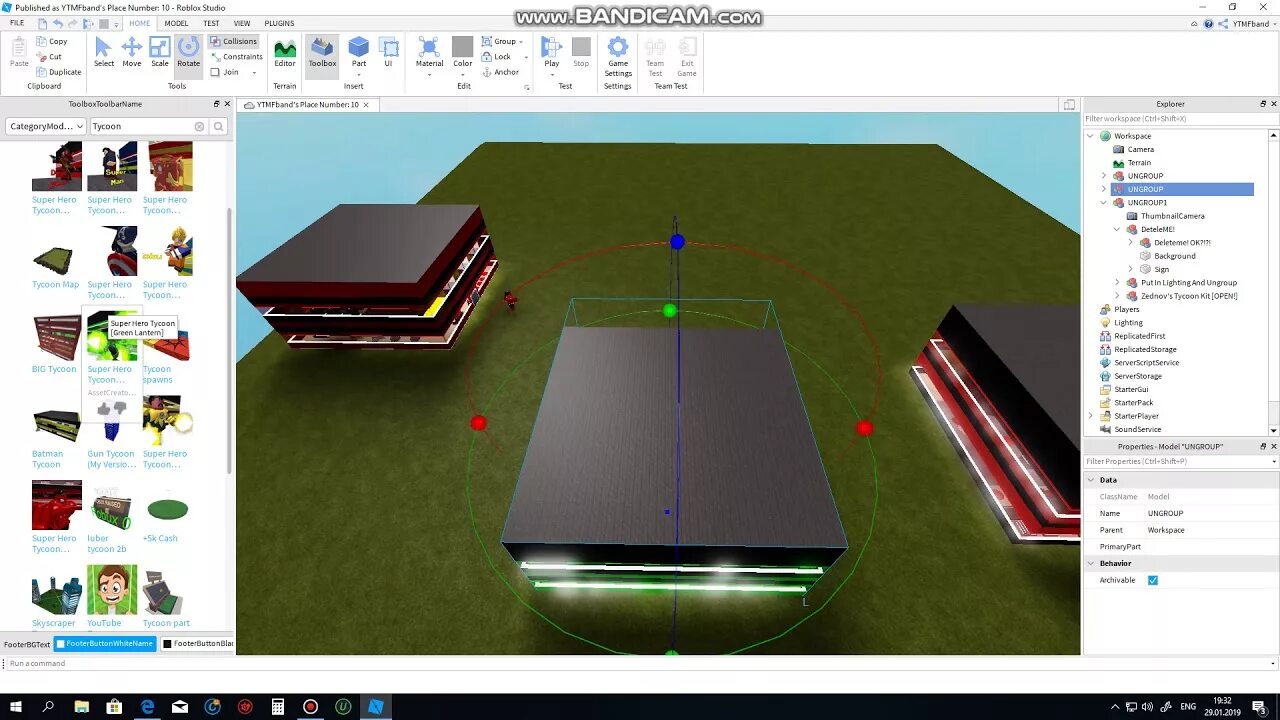
Task: Switch to the MODEL ribbon tab
Action: point(176,23)
